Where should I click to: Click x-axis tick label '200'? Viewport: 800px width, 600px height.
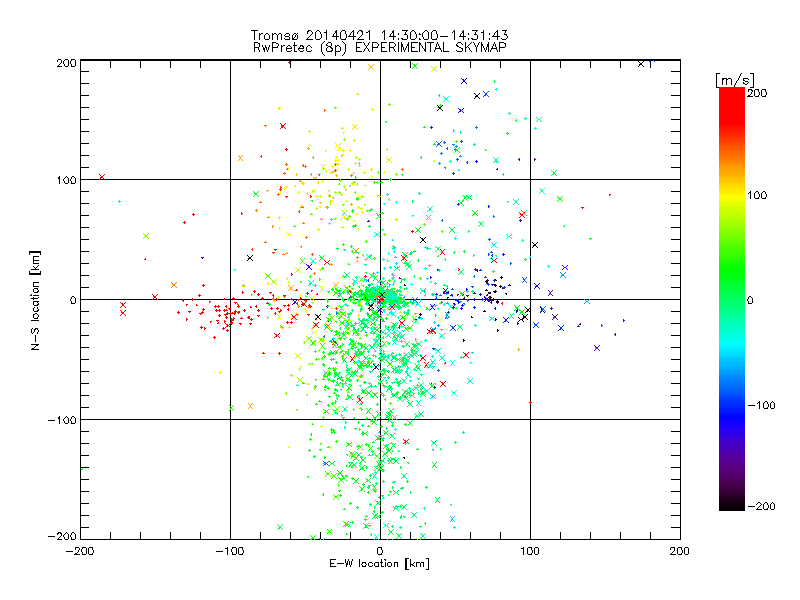[x=679, y=551]
